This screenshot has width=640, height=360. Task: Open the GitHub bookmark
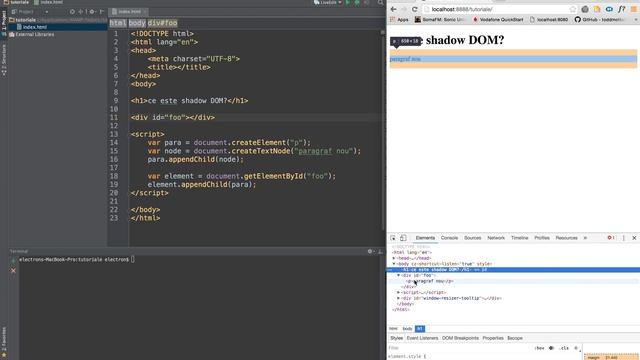(599, 20)
